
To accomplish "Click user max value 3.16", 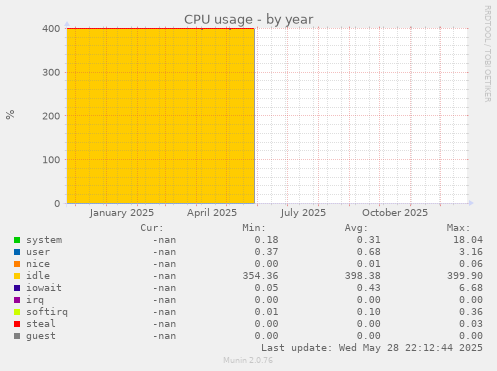I will click(471, 252).
